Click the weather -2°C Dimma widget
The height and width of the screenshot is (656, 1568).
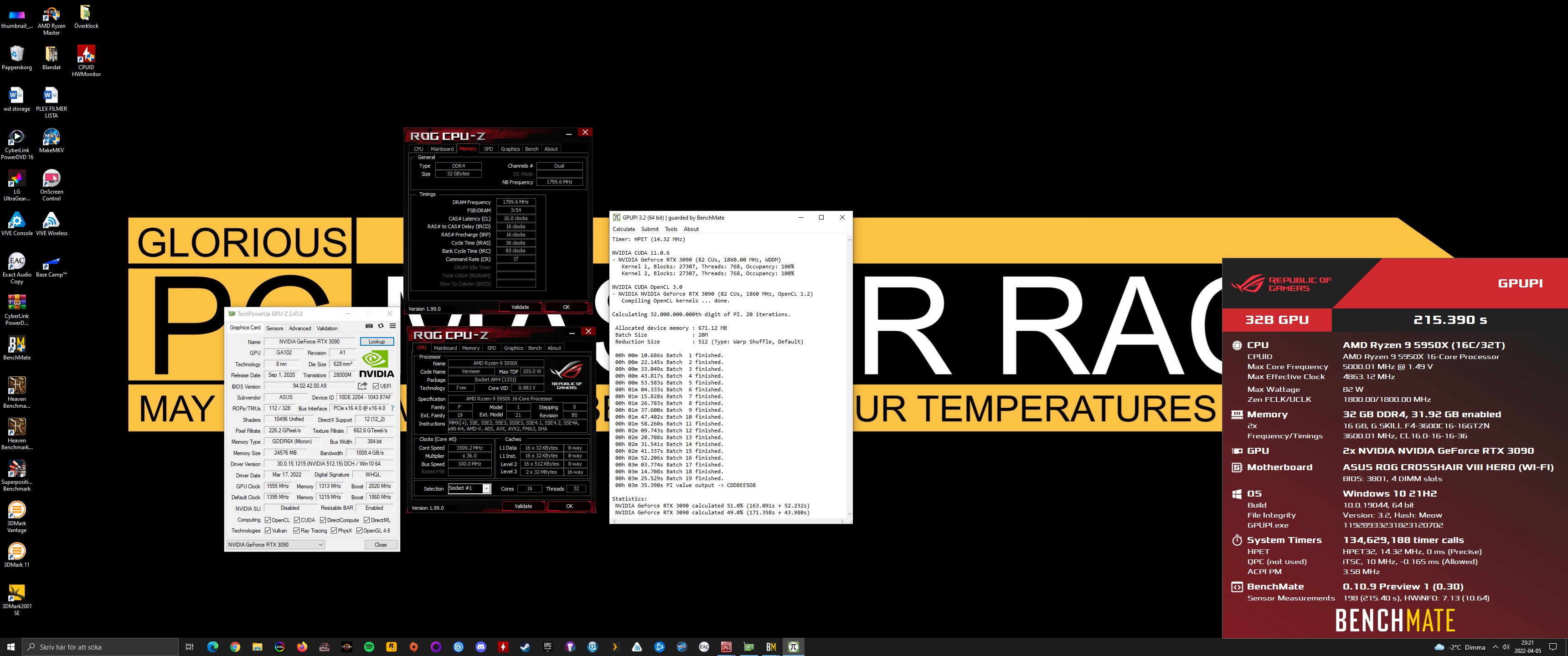1460,647
